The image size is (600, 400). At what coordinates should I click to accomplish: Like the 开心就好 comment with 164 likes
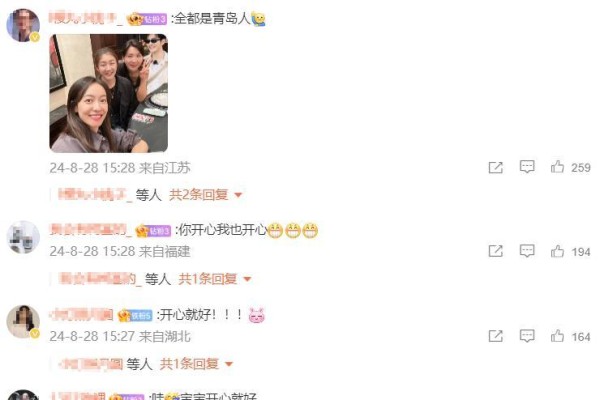click(x=557, y=336)
